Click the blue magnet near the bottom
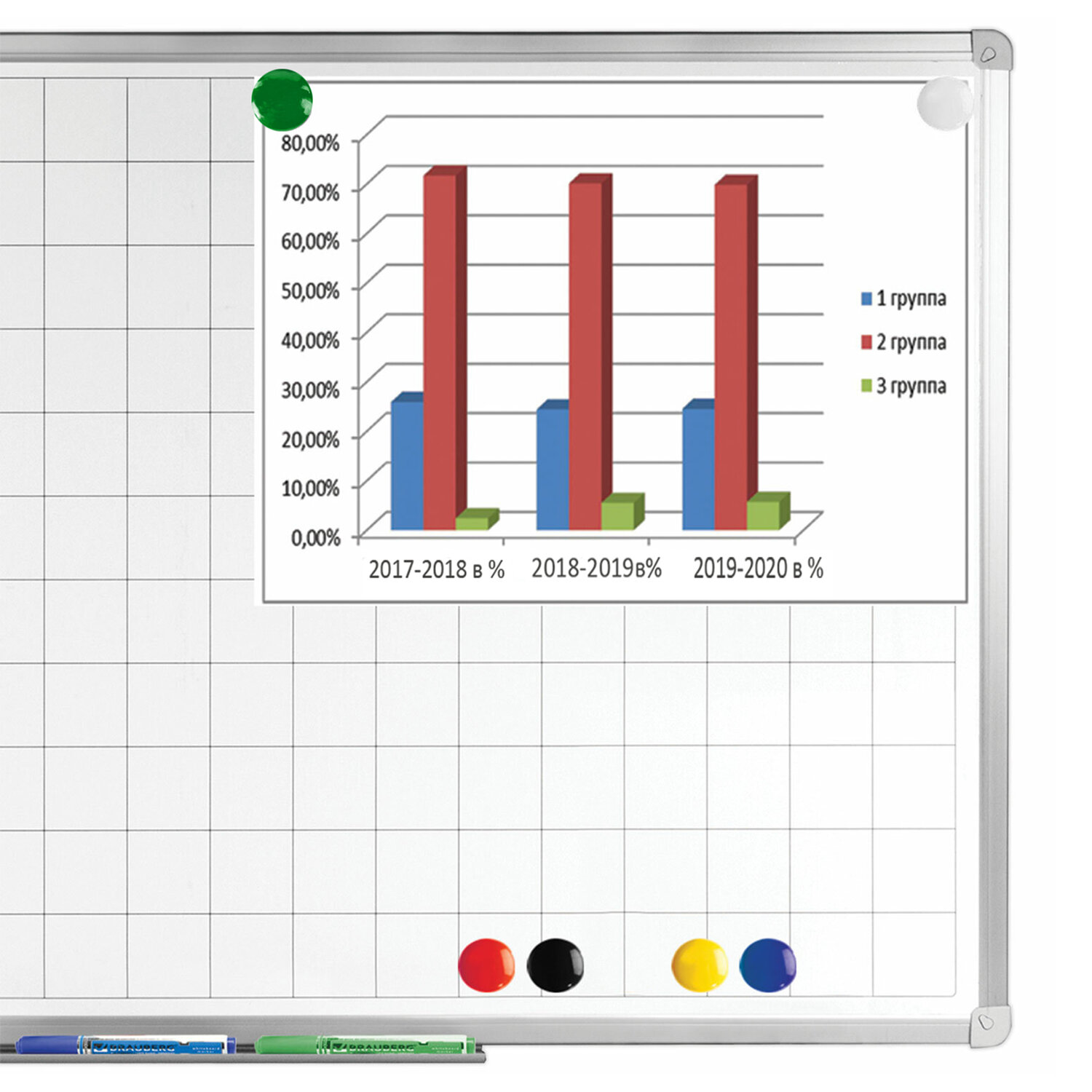This screenshot has width=1092, height=1092. point(767,965)
